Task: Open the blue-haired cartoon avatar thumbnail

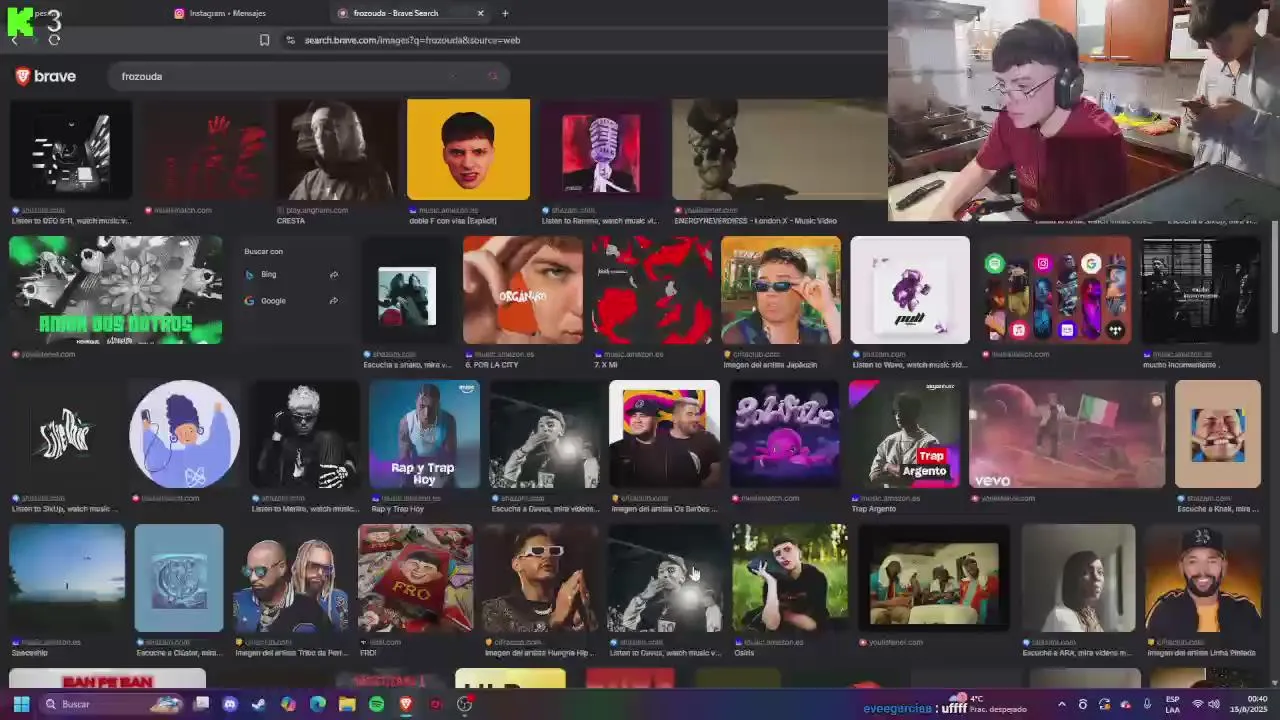Action: pos(184,434)
